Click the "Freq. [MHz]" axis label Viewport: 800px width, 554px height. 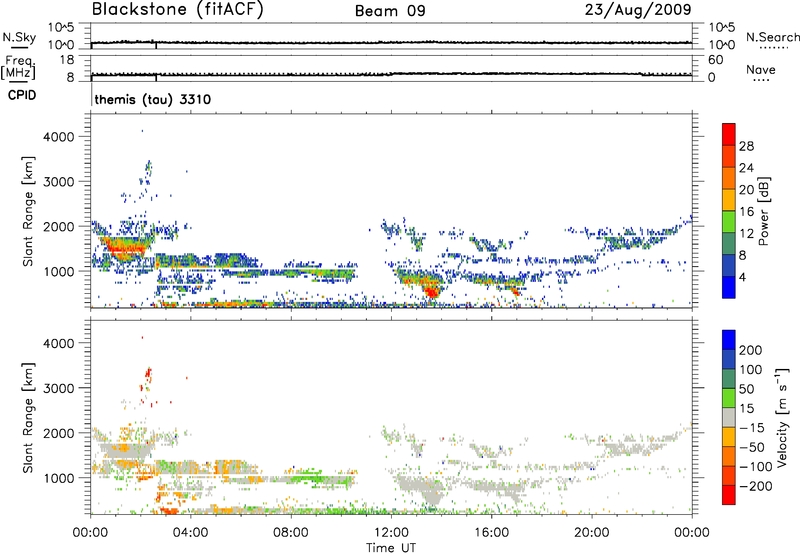pyautogui.click(x=19, y=67)
